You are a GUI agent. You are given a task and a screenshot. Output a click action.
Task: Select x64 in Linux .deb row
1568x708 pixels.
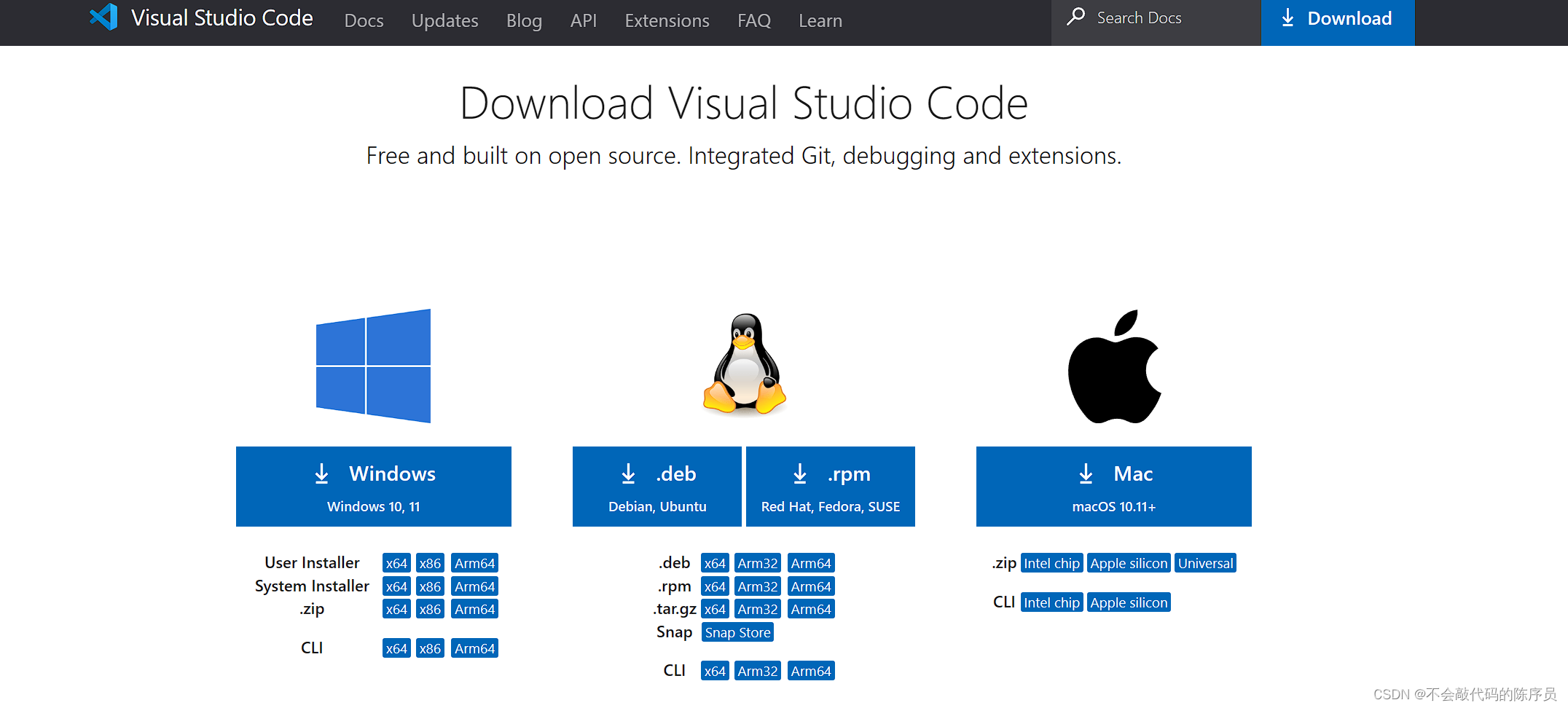715,563
